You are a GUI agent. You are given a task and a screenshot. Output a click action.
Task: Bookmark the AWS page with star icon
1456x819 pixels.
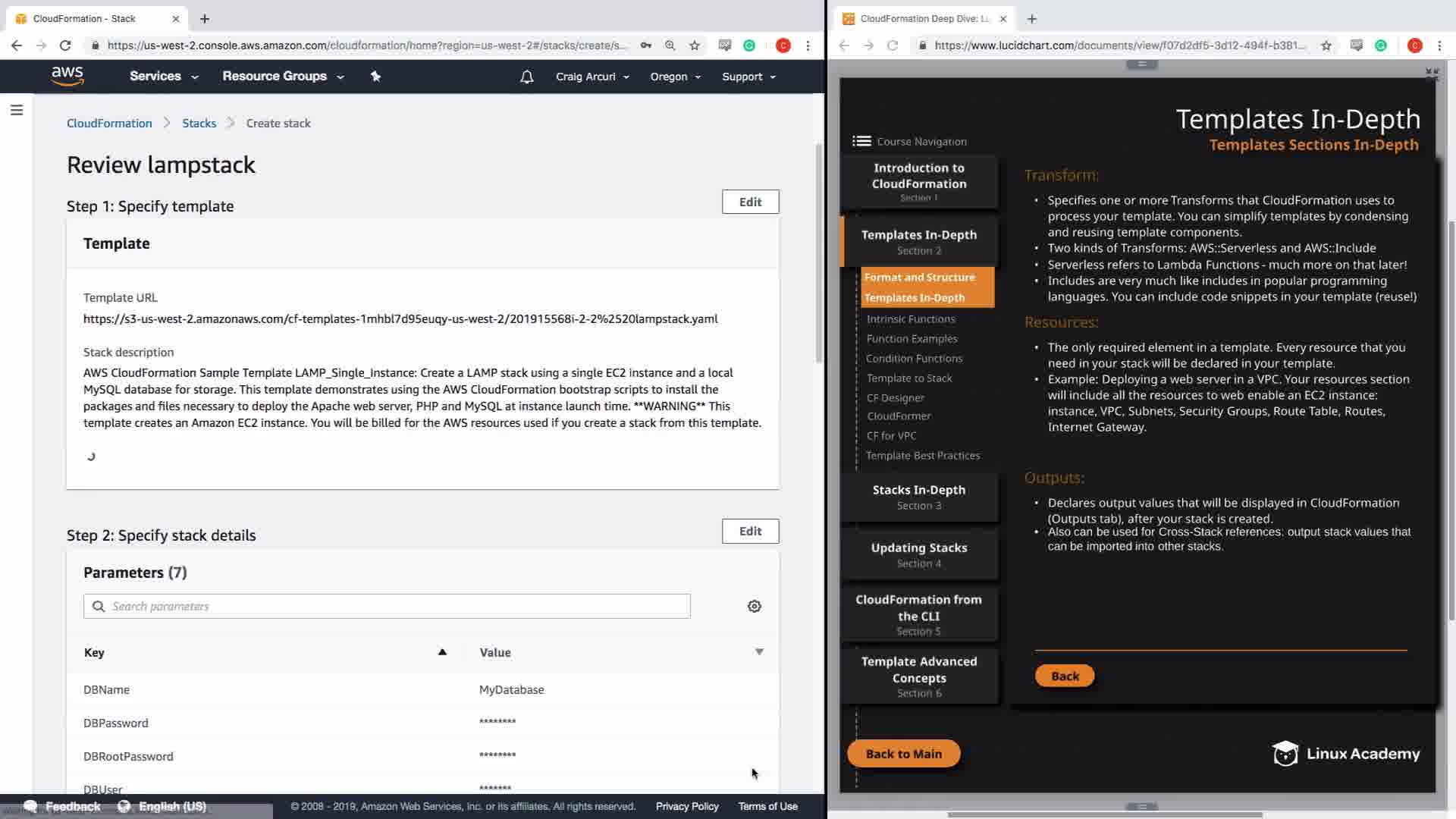(695, 45)
